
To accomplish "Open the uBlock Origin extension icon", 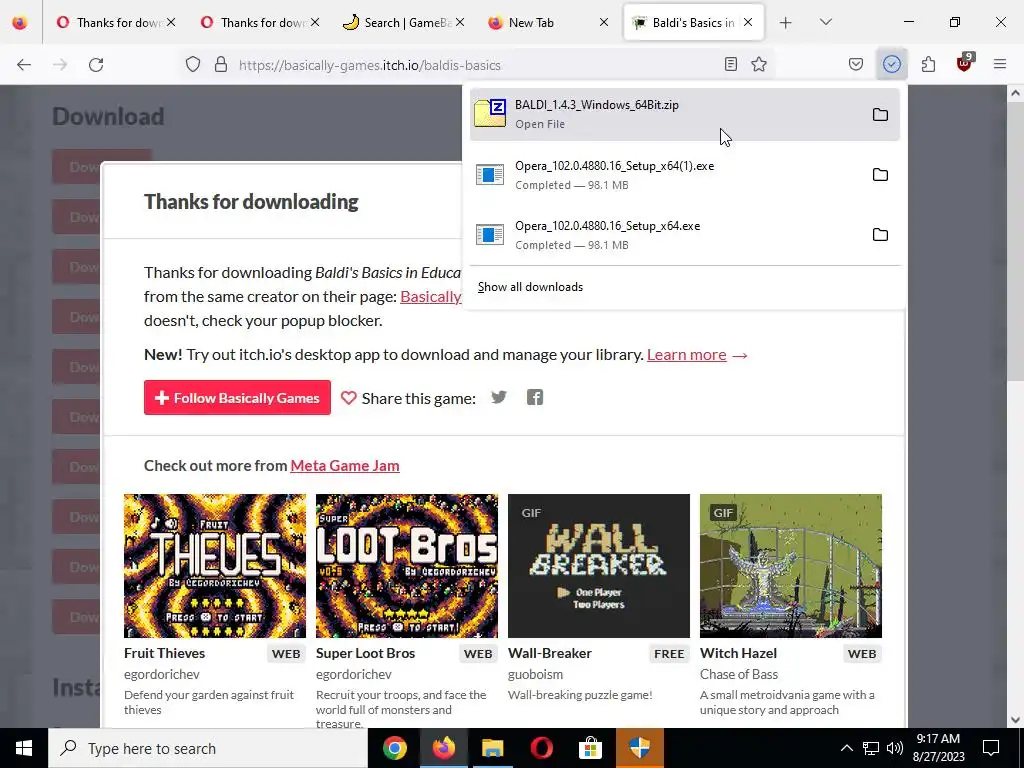I will click(964, 63).
